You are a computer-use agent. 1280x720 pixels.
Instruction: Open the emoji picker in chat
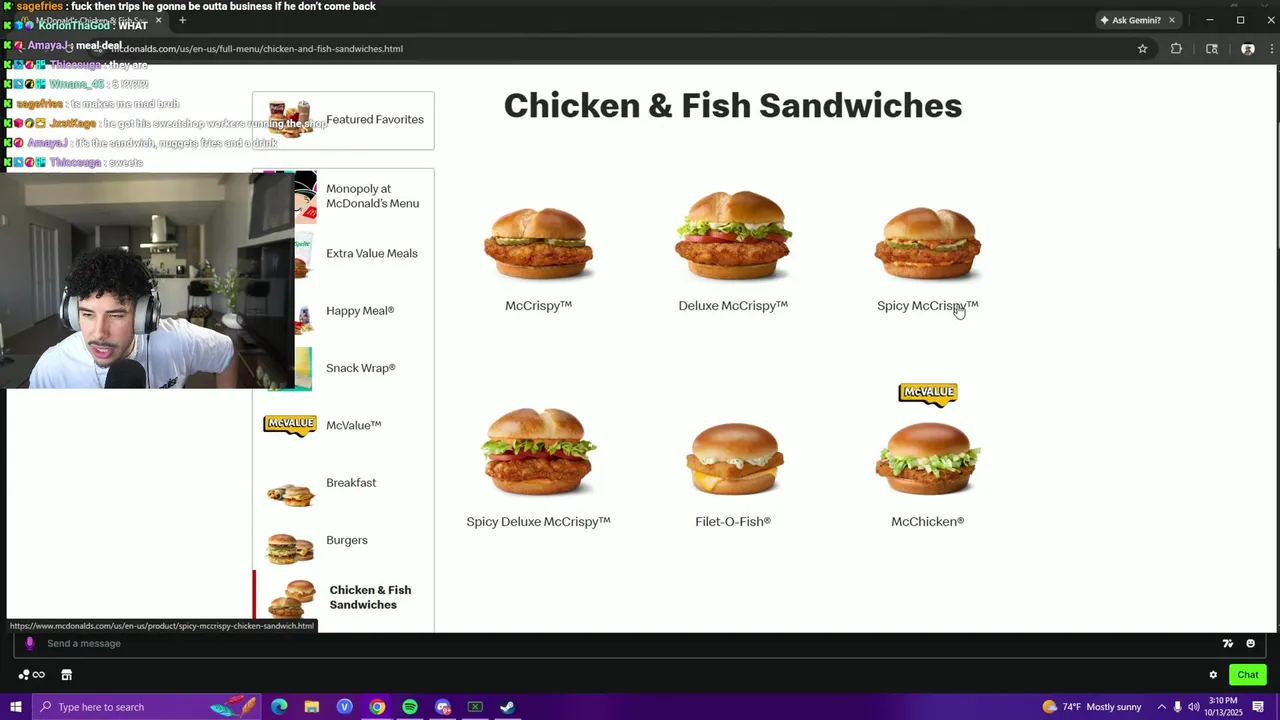coord(1250,644)
